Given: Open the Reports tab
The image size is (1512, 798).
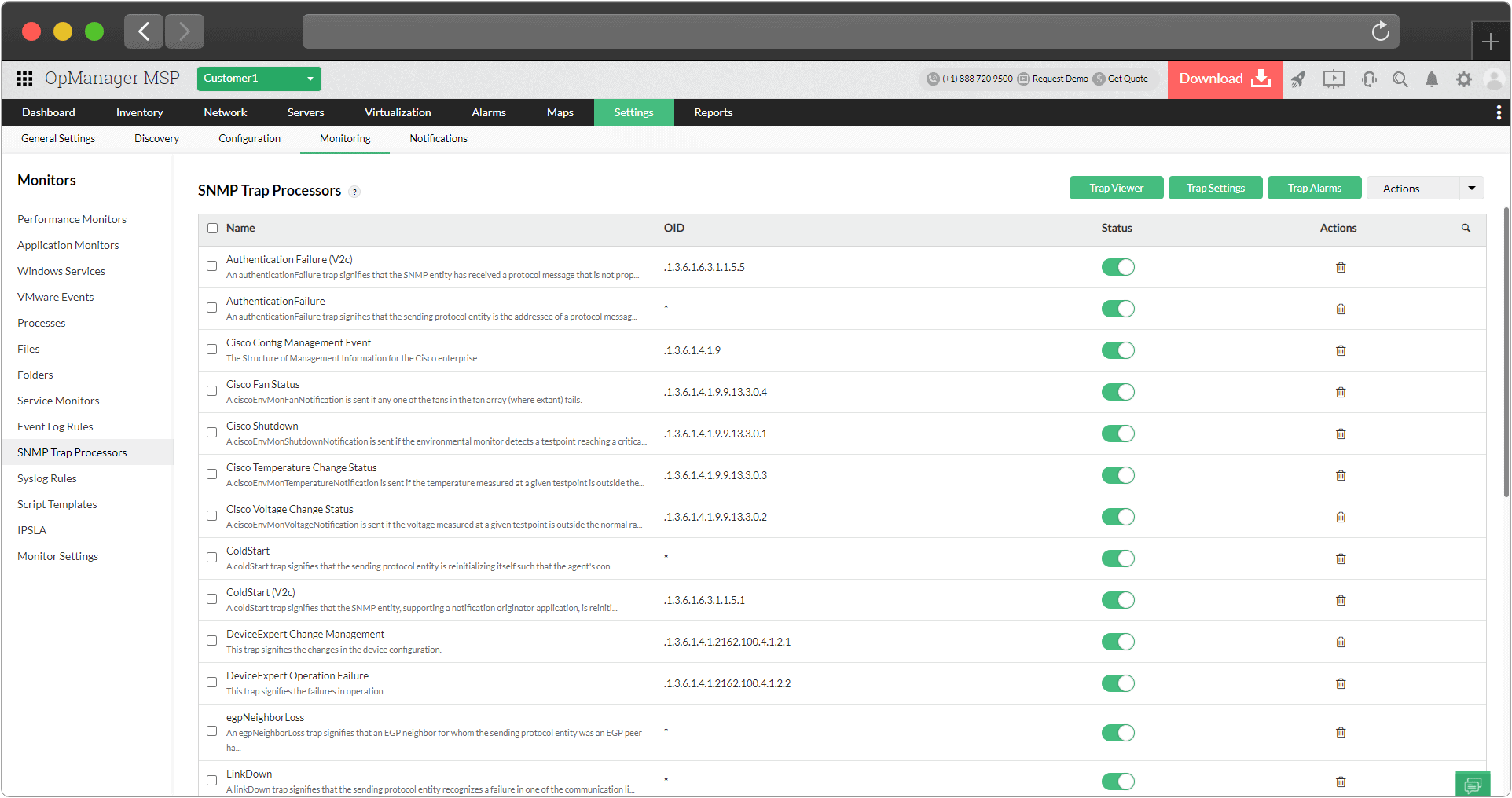Looking at the screenshot, I should pyautogui.click(x=714, y=113).
